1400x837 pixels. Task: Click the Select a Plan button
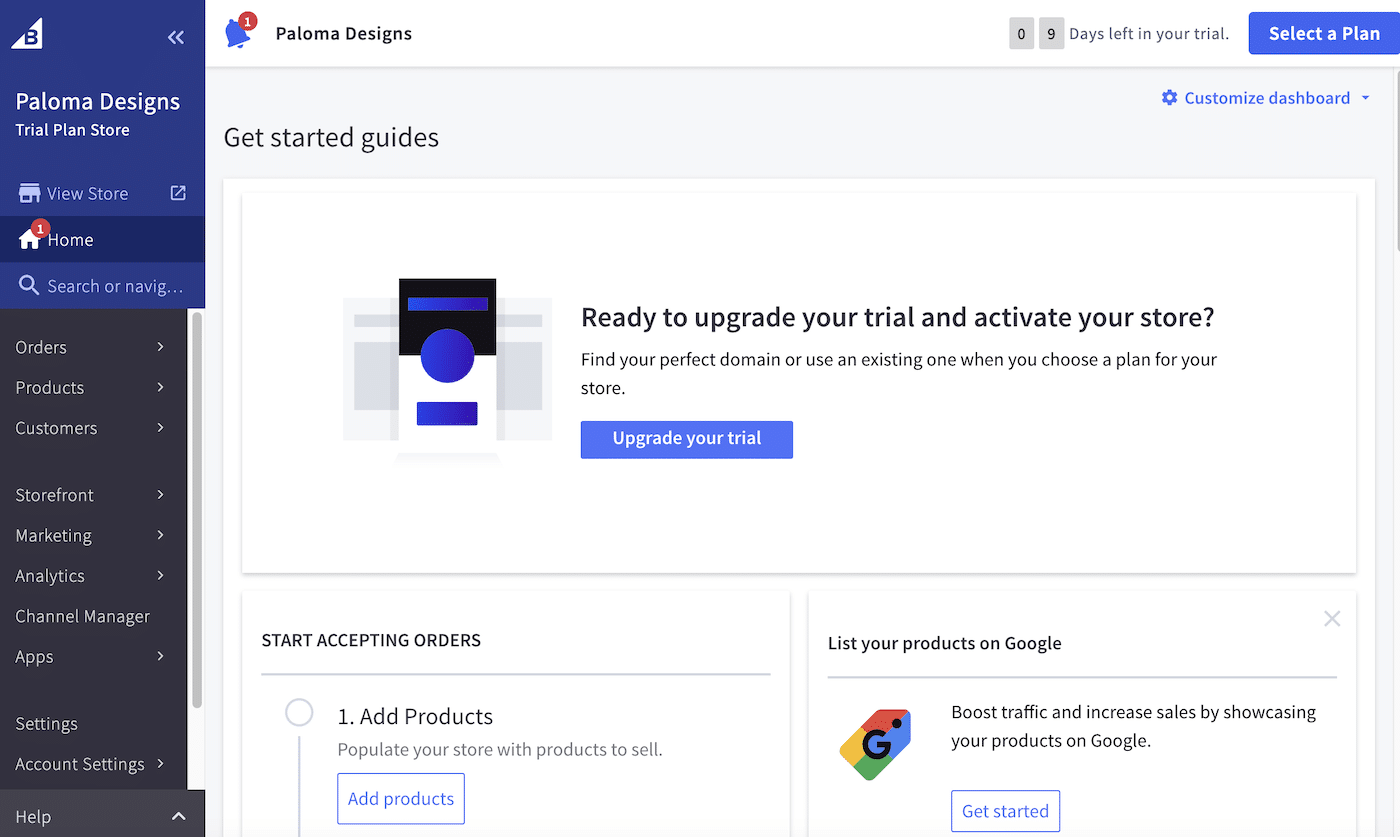[1324, 33]
